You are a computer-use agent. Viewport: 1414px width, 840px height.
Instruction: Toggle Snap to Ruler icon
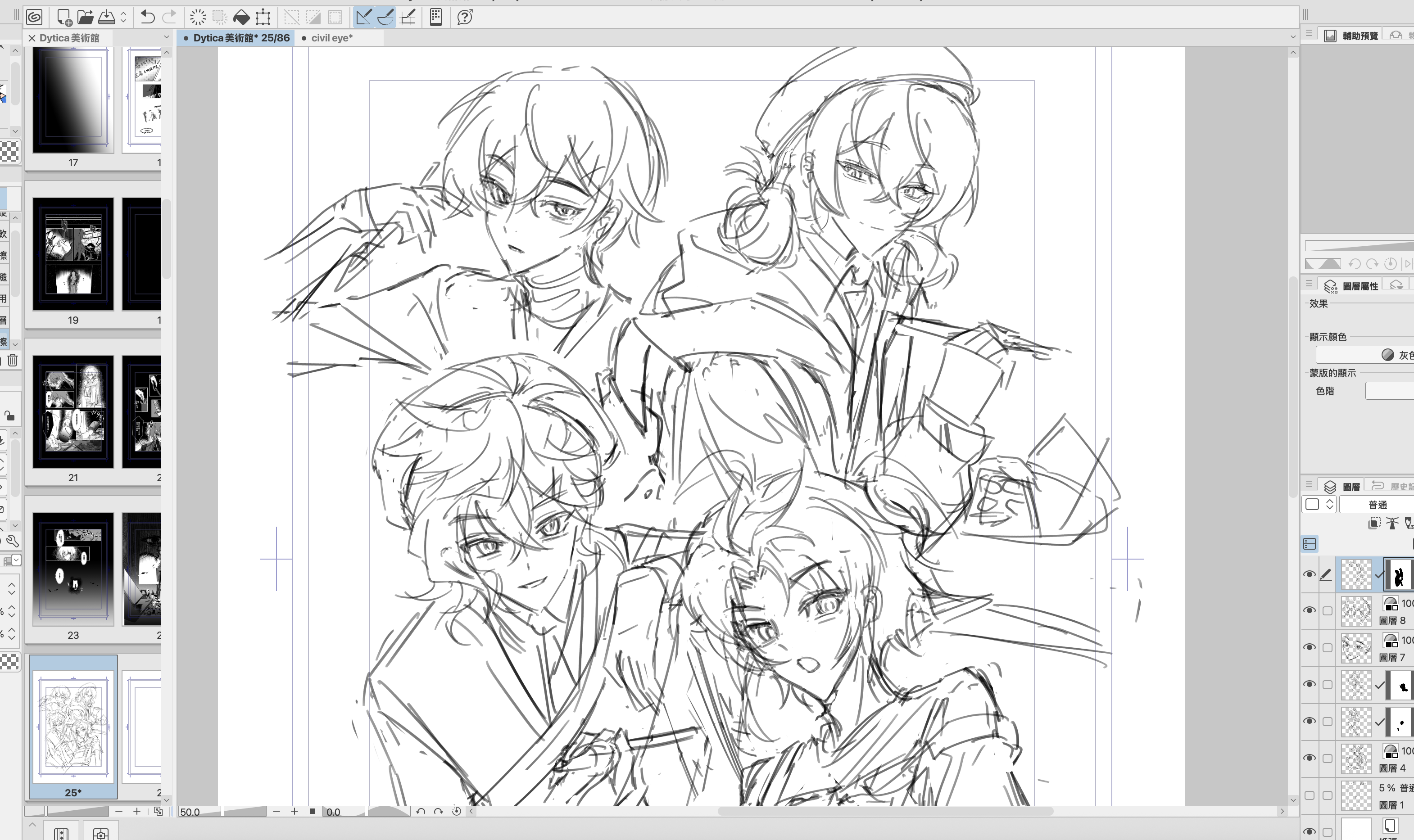tap(363, 17)
